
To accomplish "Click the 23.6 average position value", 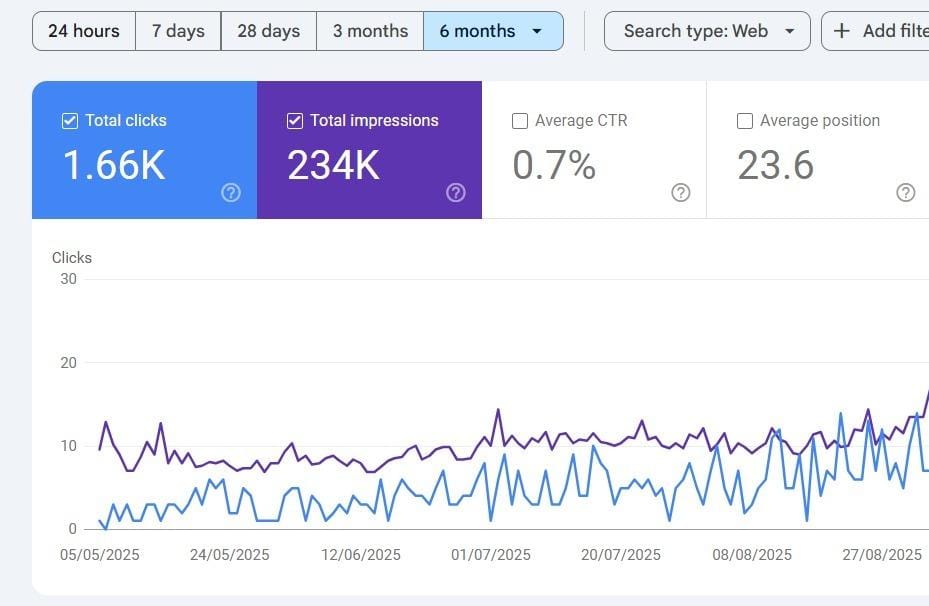I will [x=775, y=165].
